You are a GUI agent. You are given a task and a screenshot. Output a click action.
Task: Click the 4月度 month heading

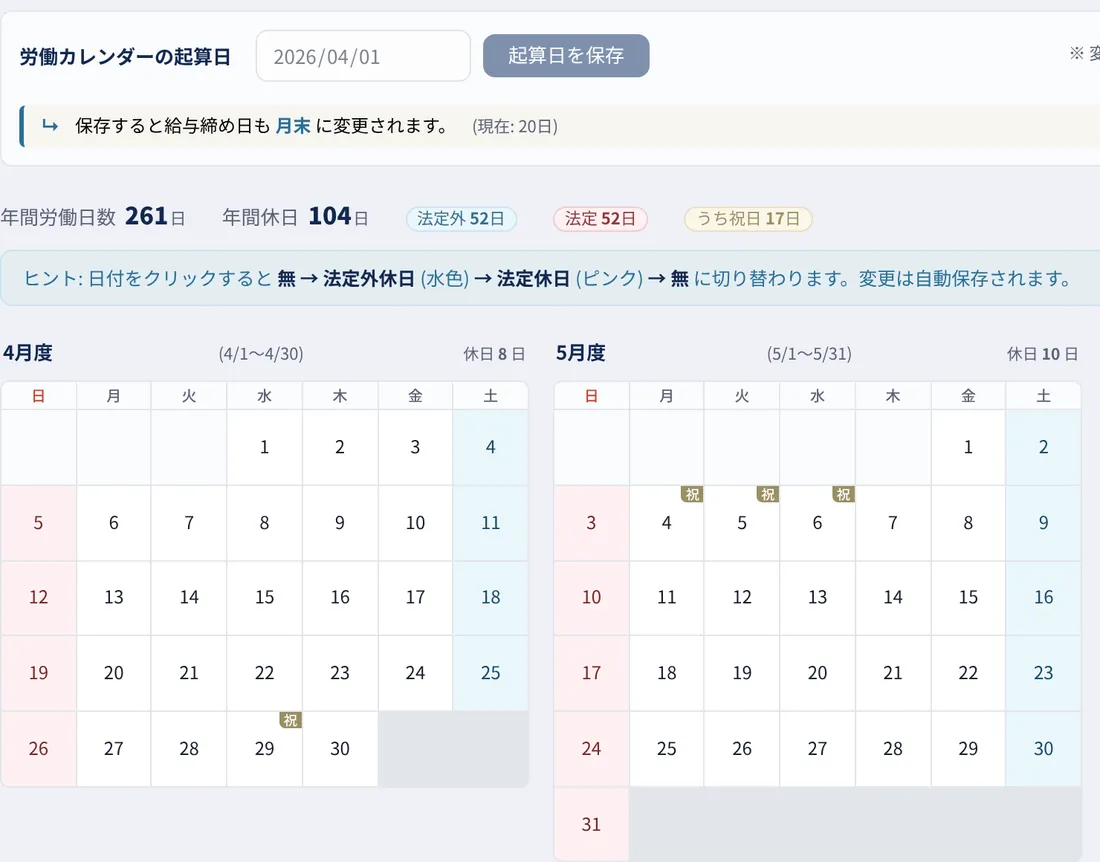coord(28,353)
